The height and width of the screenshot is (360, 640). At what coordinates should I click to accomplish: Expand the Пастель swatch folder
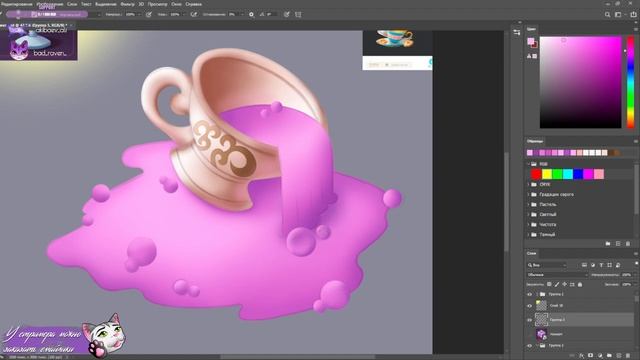[x=528, y=204]
